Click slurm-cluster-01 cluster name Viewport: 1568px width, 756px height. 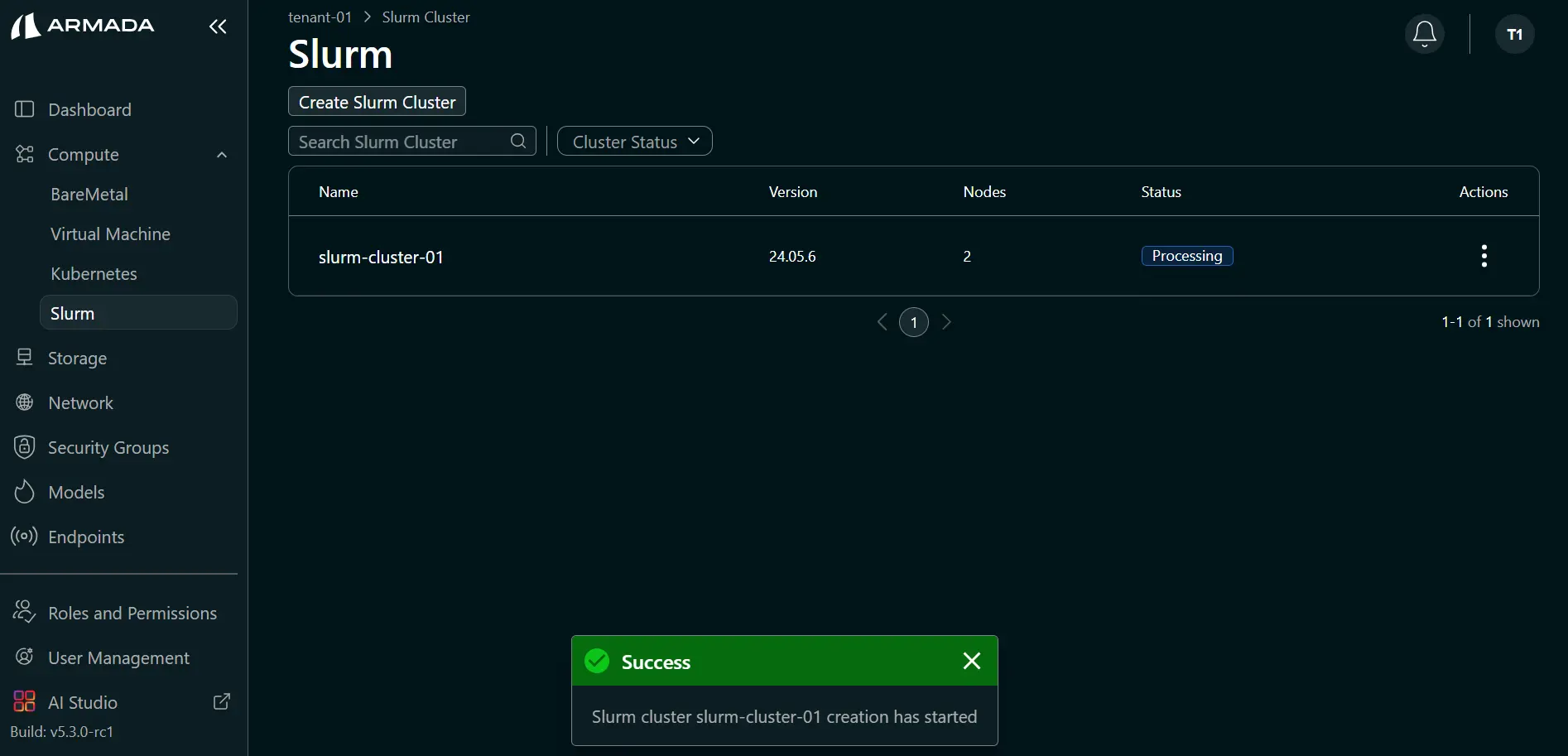point(381,257)
